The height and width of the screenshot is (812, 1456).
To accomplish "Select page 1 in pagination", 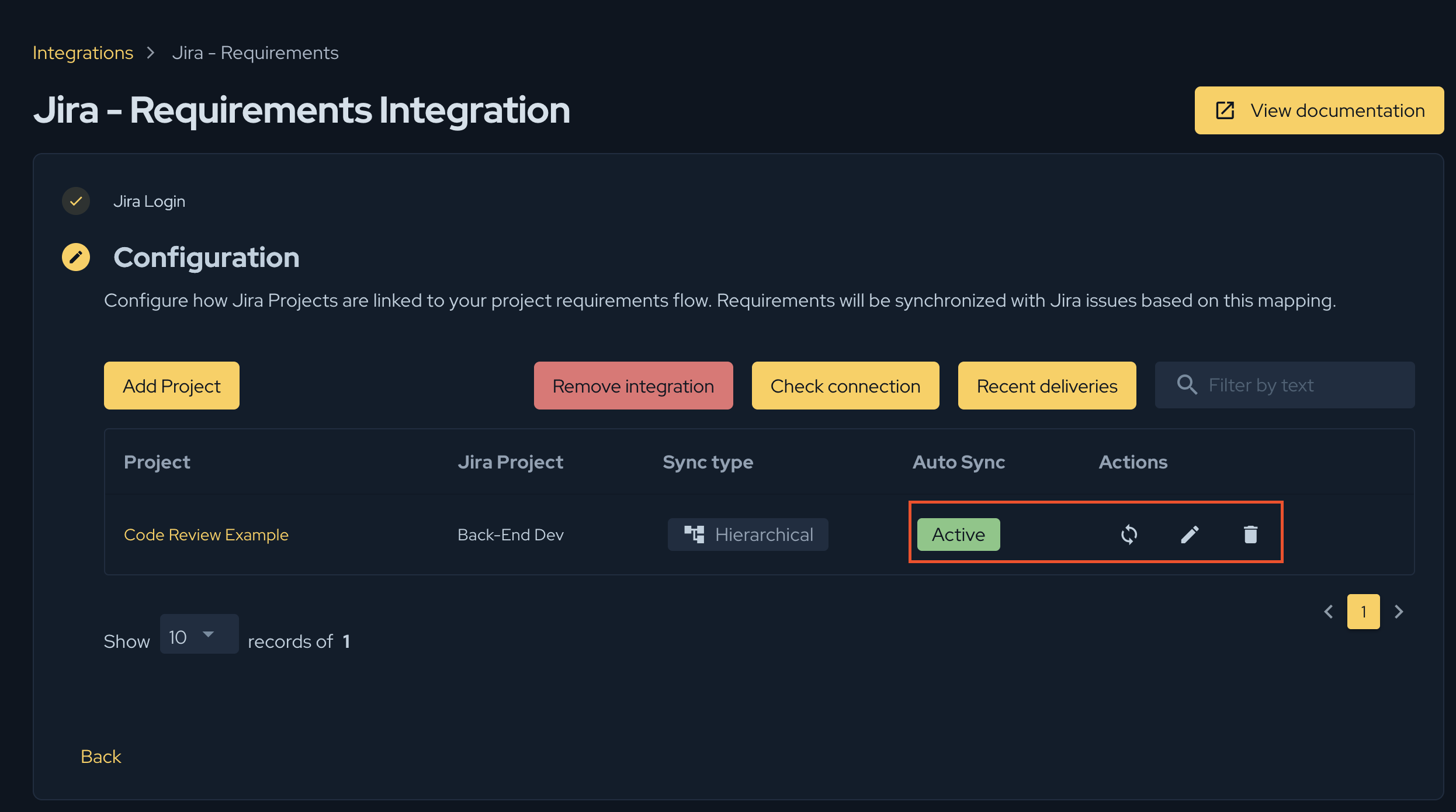I will pyautogui.click(x=1364, y=612).
